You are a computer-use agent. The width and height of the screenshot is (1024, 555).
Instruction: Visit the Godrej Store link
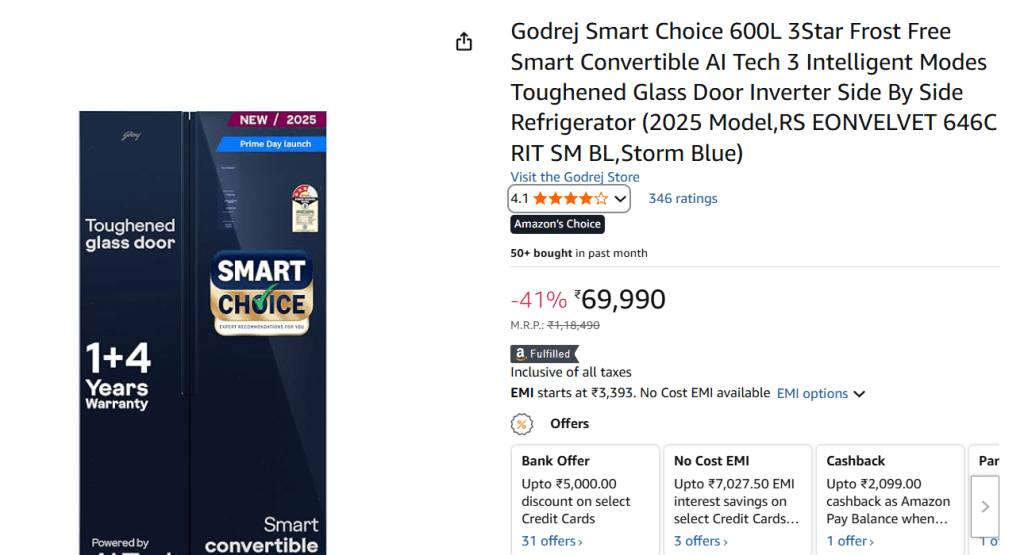(x=574, y=177)
